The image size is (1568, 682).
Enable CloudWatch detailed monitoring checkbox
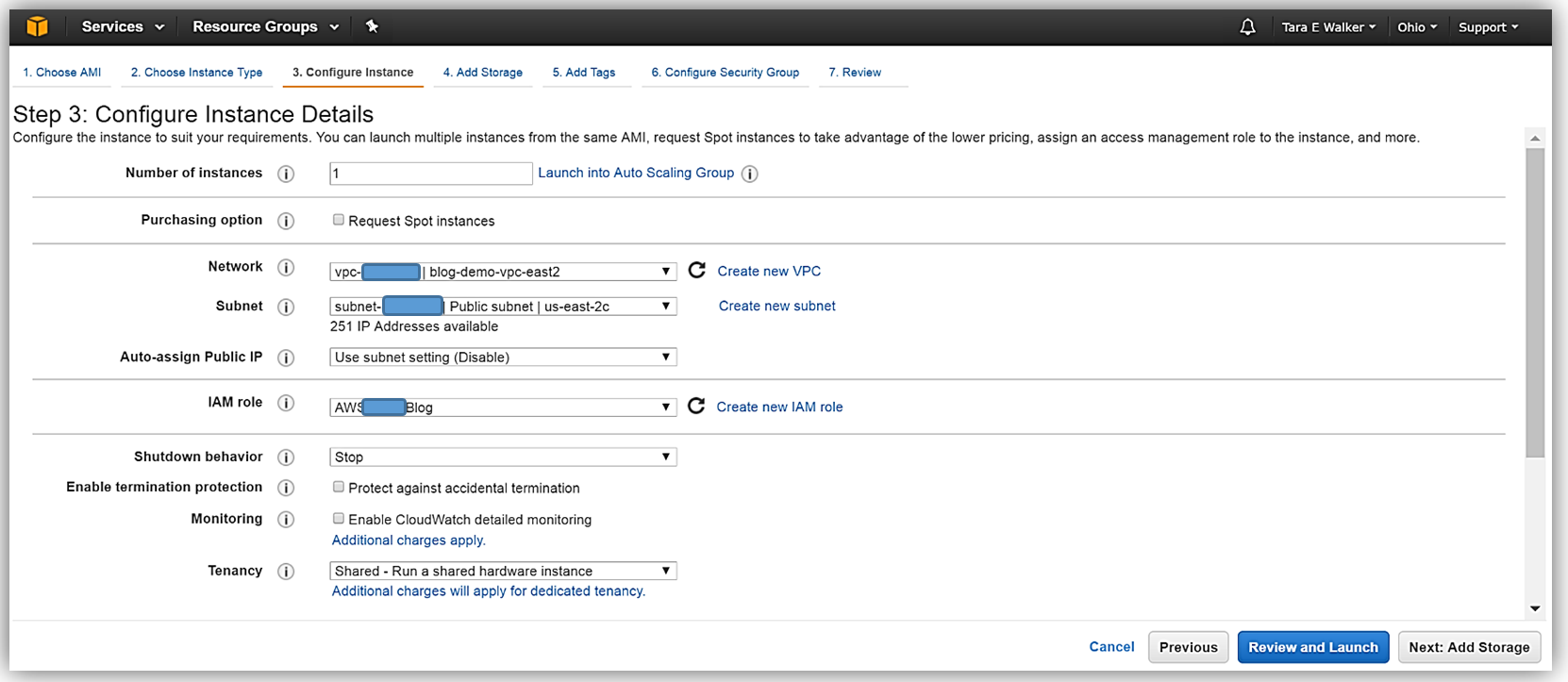coord(339,519)
